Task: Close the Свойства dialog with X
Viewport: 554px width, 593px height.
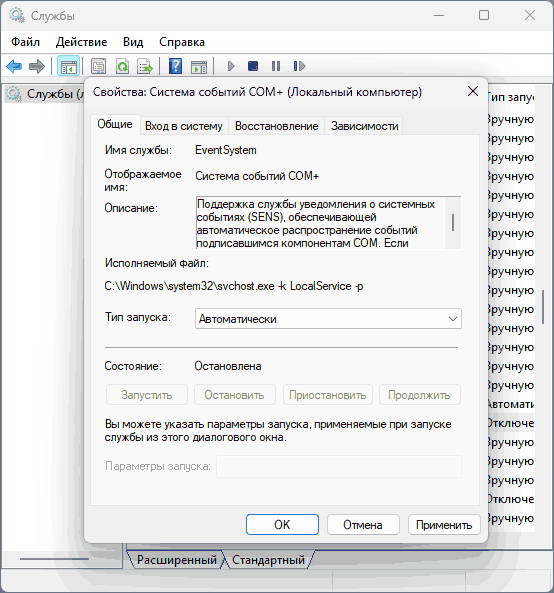Action: (x=473, y=92)
